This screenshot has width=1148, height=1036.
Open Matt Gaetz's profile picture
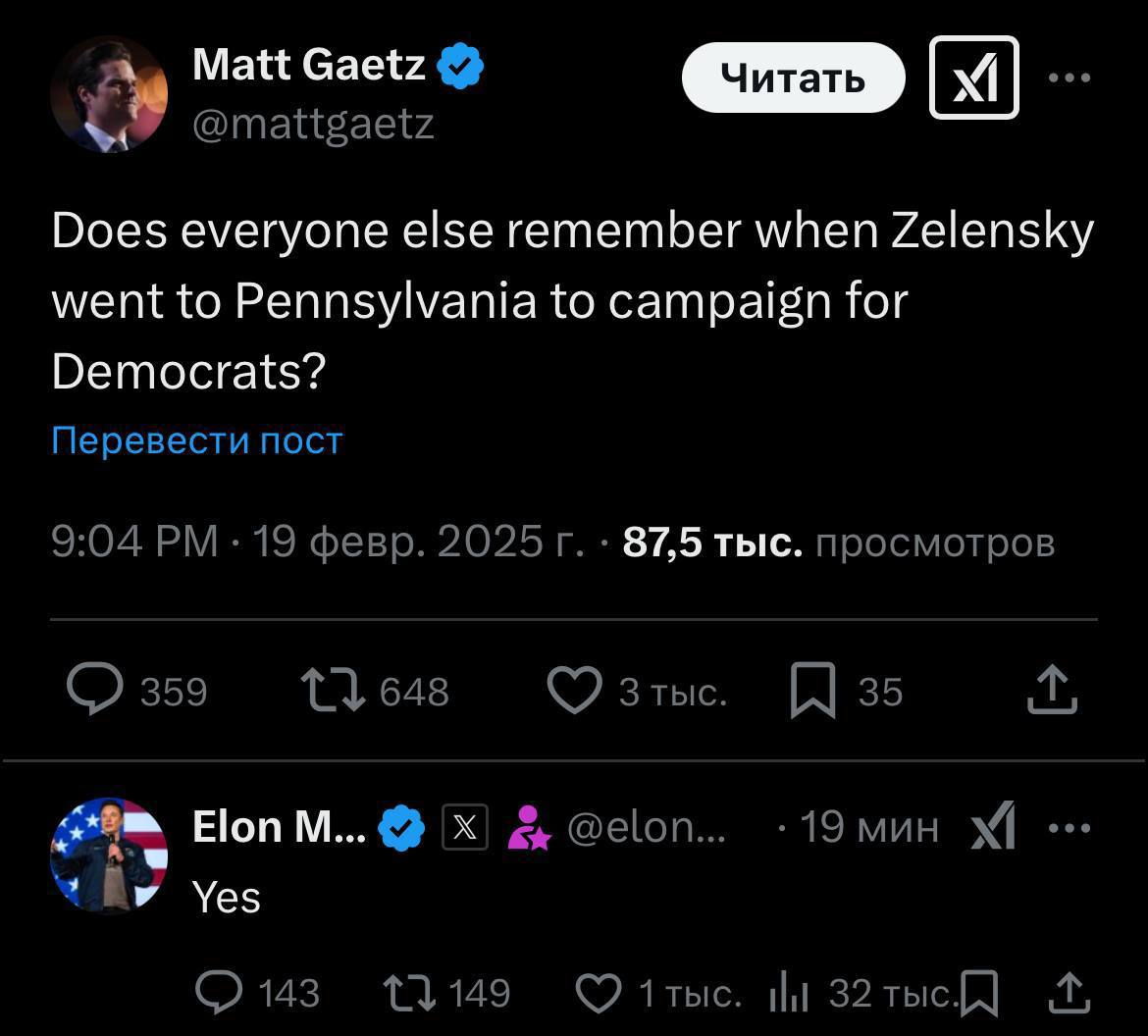tap(109, 94)
